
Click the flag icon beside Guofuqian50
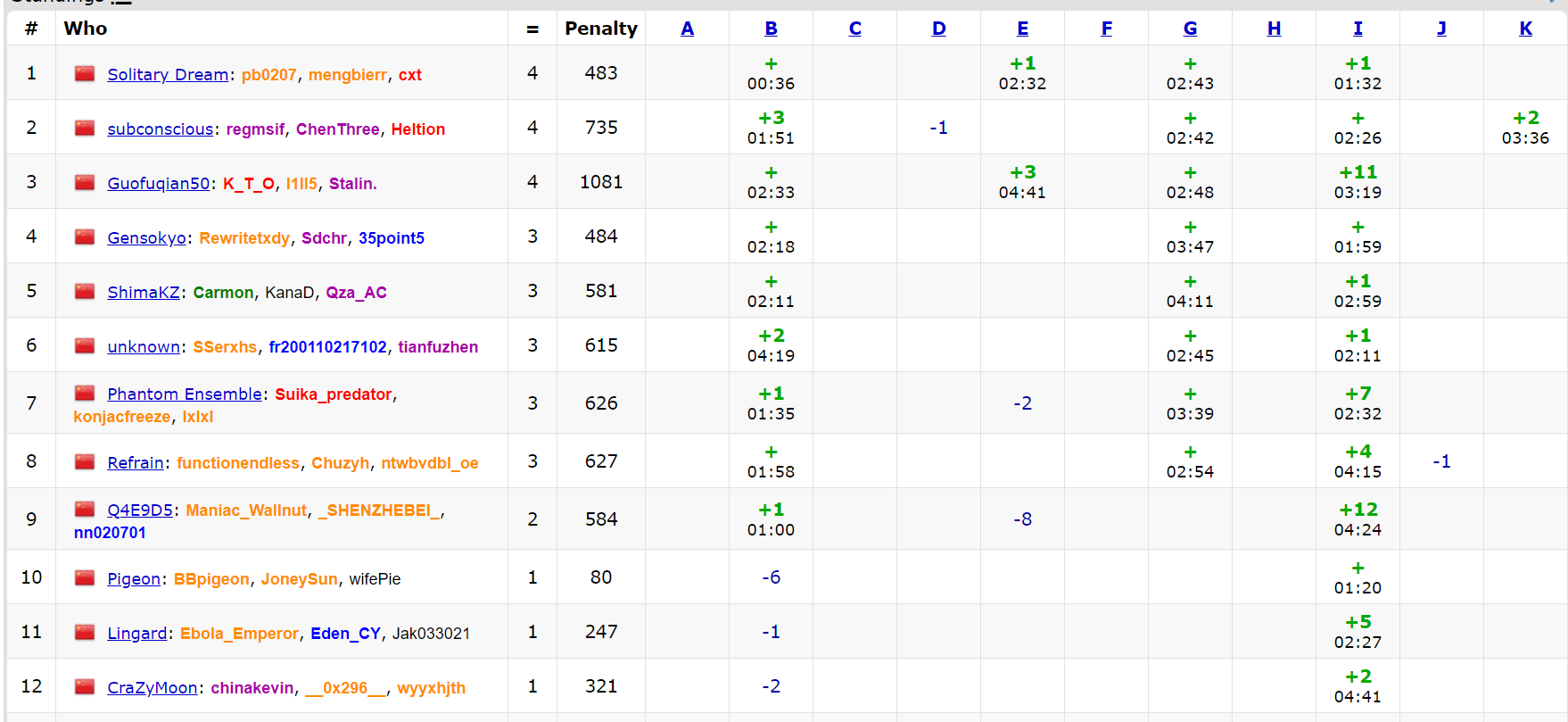[x=85, y=183]
